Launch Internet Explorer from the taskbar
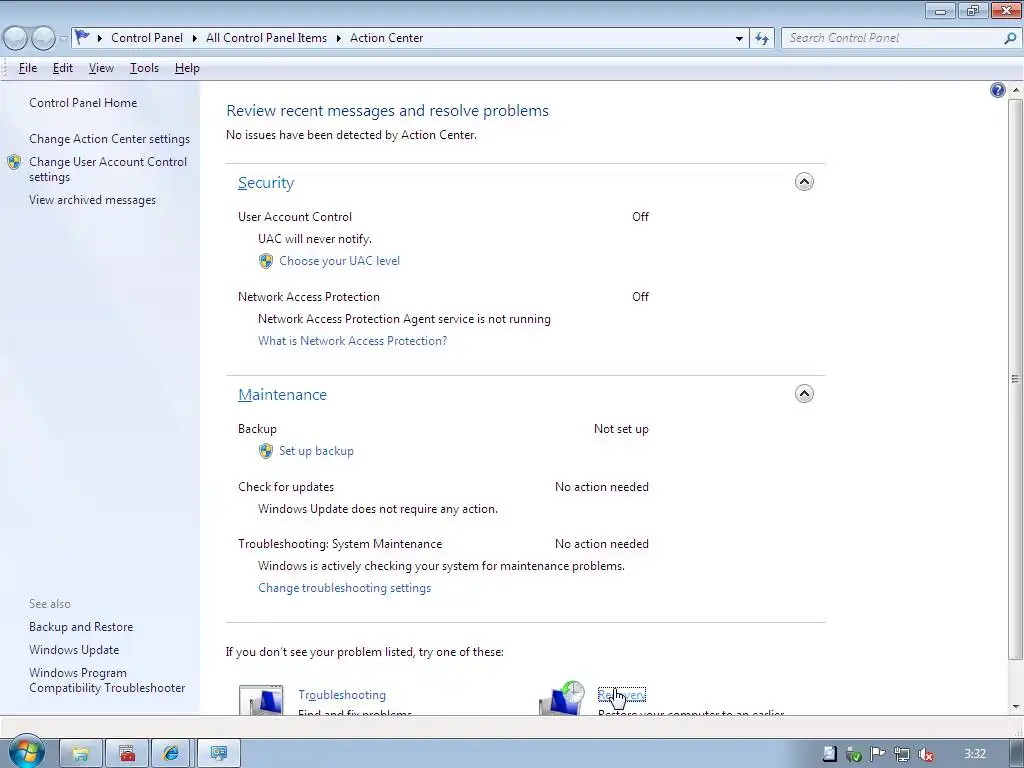Viewport: 1024px width, 768px height. coord(172,754)
